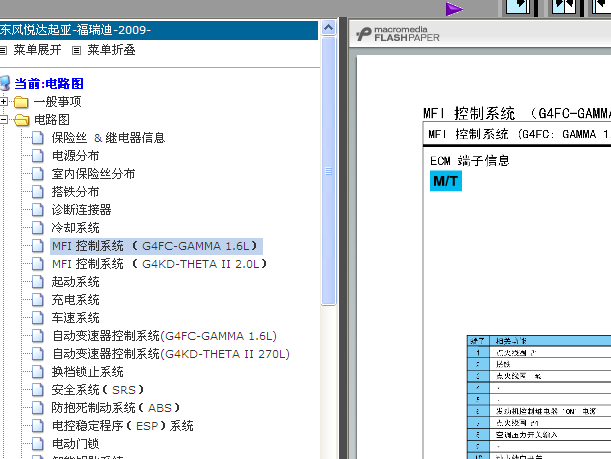Image resolution: width=611 pixels, height=459 pixels.
Task: Click the icon before 菜单折叠
Action: click(x=76, y=50)
